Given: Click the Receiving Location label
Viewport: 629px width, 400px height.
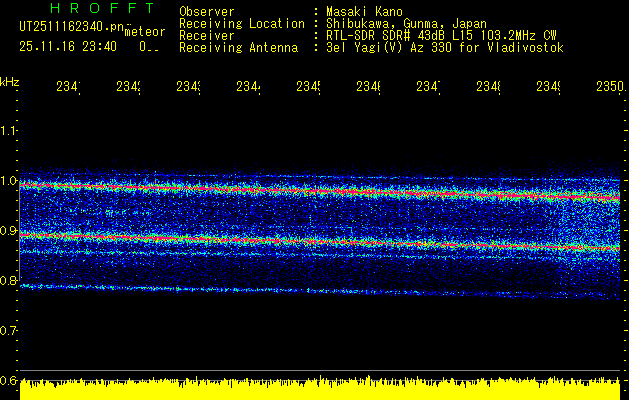Looking at the screenshot, I should tap(242, 24).
